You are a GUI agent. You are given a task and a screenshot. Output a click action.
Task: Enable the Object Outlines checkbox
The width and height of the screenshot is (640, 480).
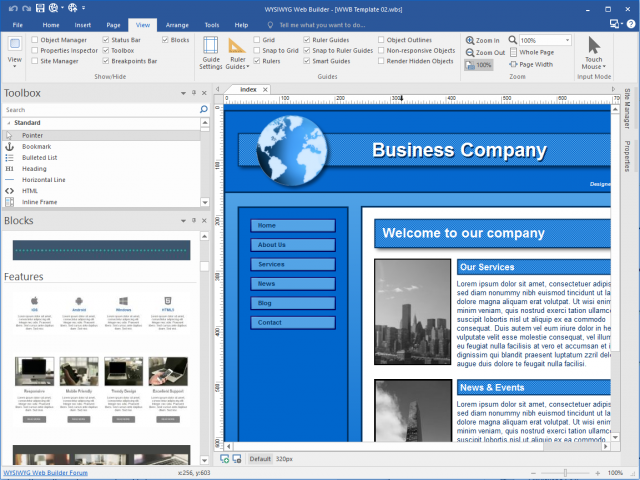pos(380,40)
